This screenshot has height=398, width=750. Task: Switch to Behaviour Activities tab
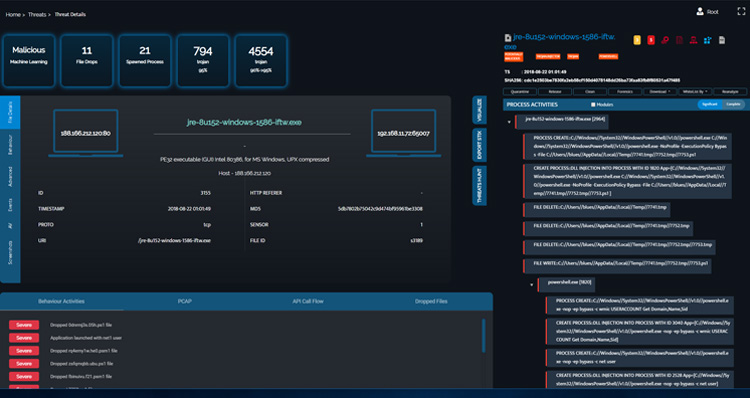point(61,301)
